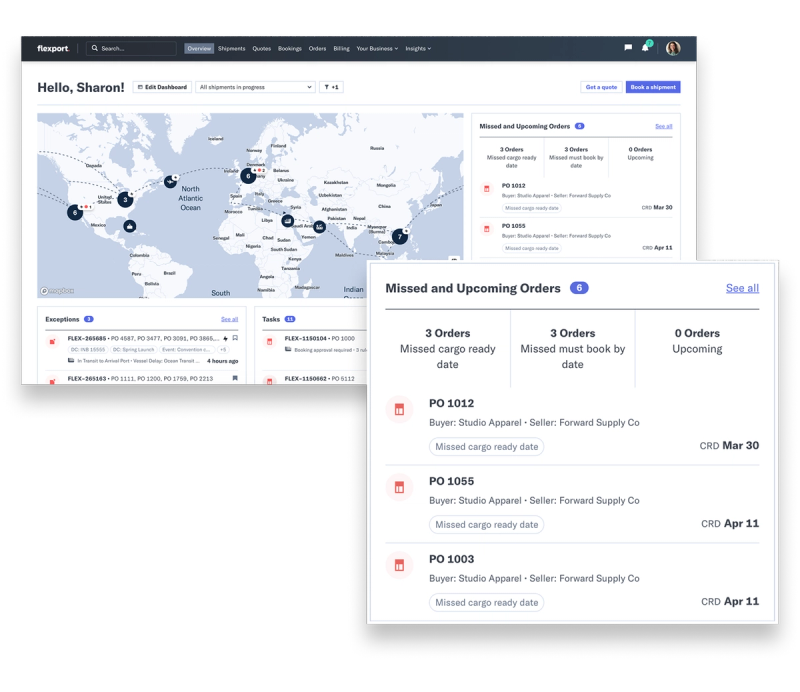800x692 pixels.
Task: Click the Tasks count badge 11
Action: click(x=290, y=319)
